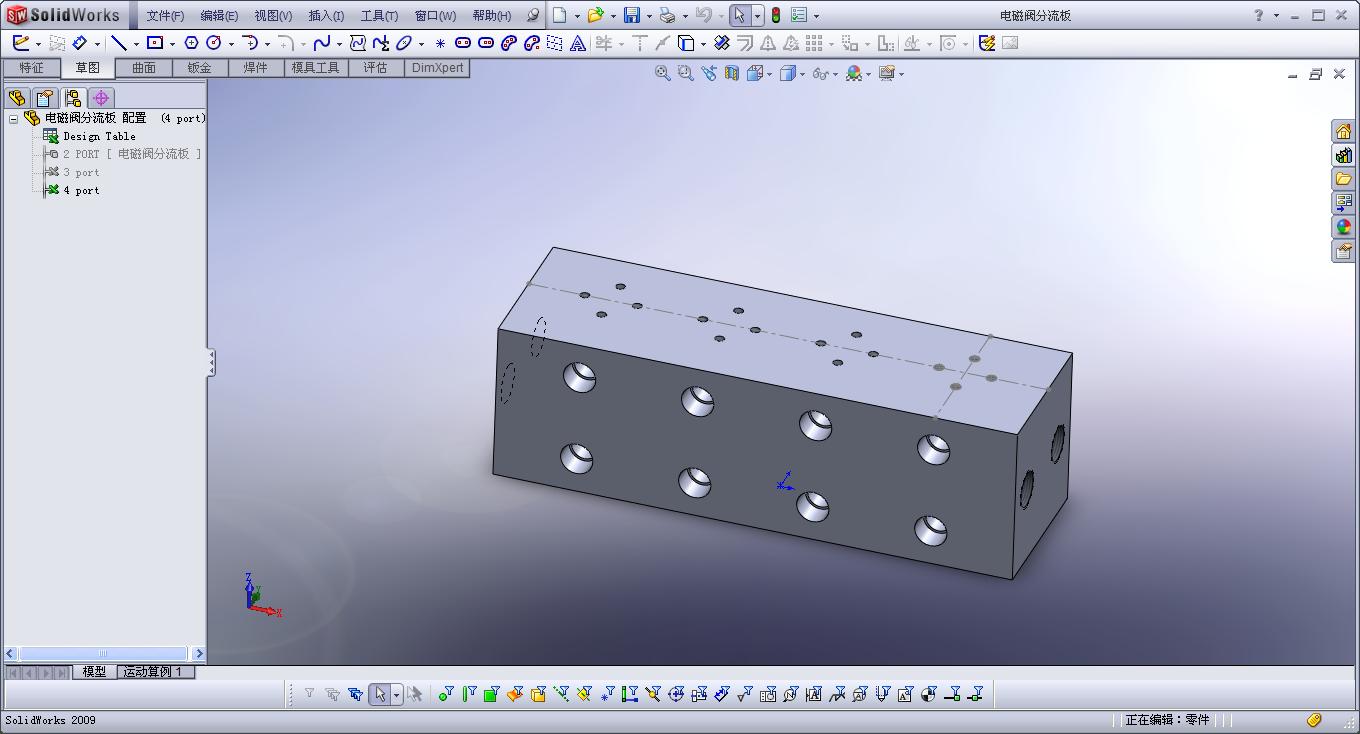Image resolution: width=1360 pixels, height=734 pixels.
Task: Open the New document dropdown arrow
Action: click(577, 16)
